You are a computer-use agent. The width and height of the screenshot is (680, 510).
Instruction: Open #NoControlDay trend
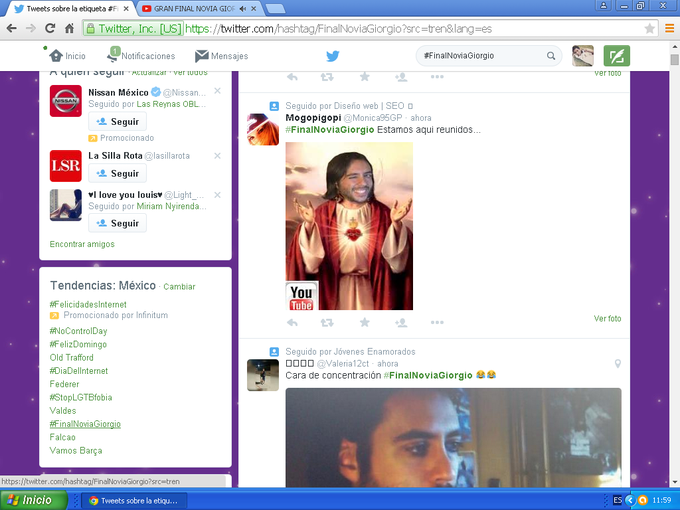click(78, 331)
